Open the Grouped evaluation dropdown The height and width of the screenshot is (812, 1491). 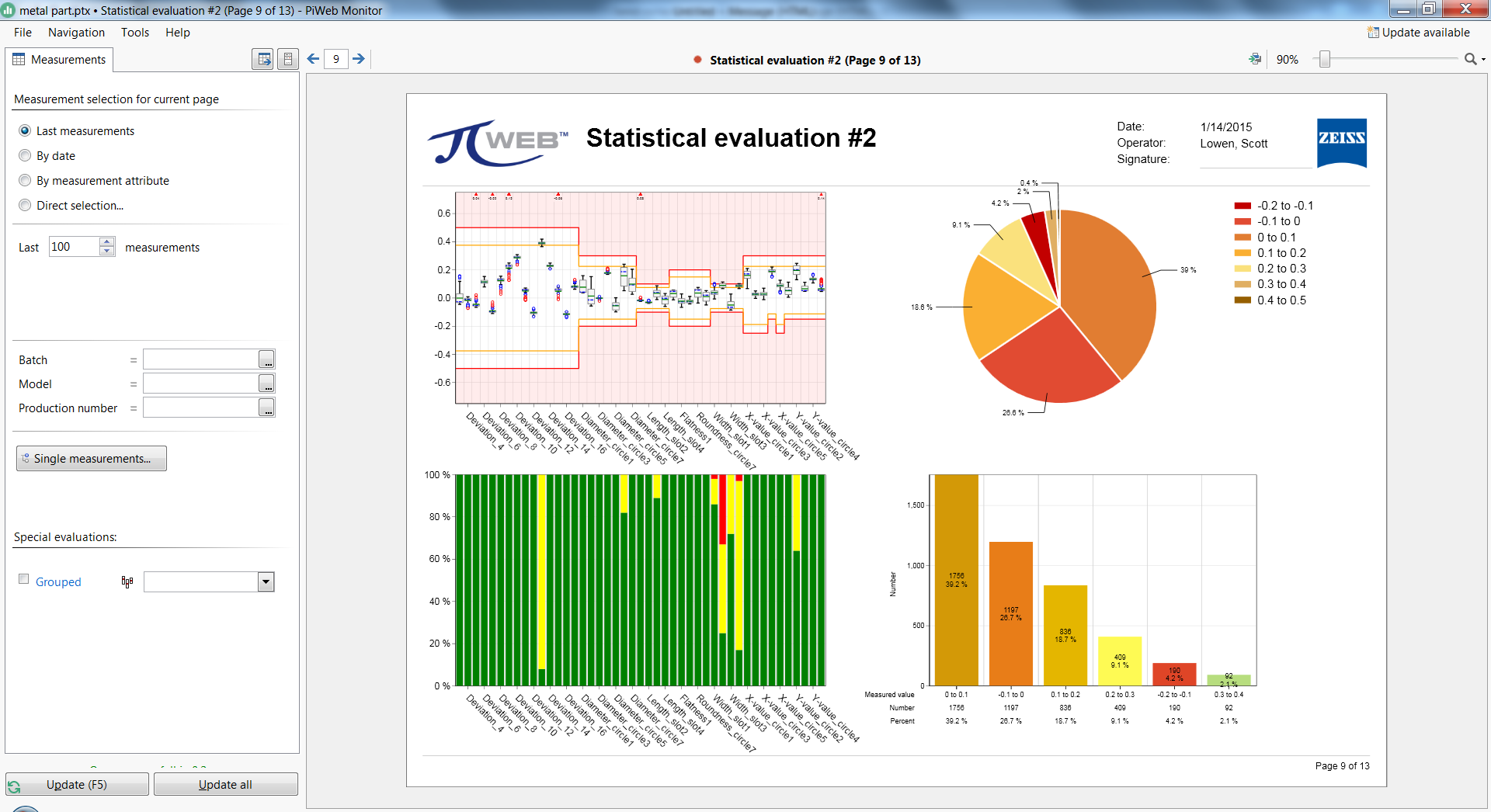tap(266, 581)
